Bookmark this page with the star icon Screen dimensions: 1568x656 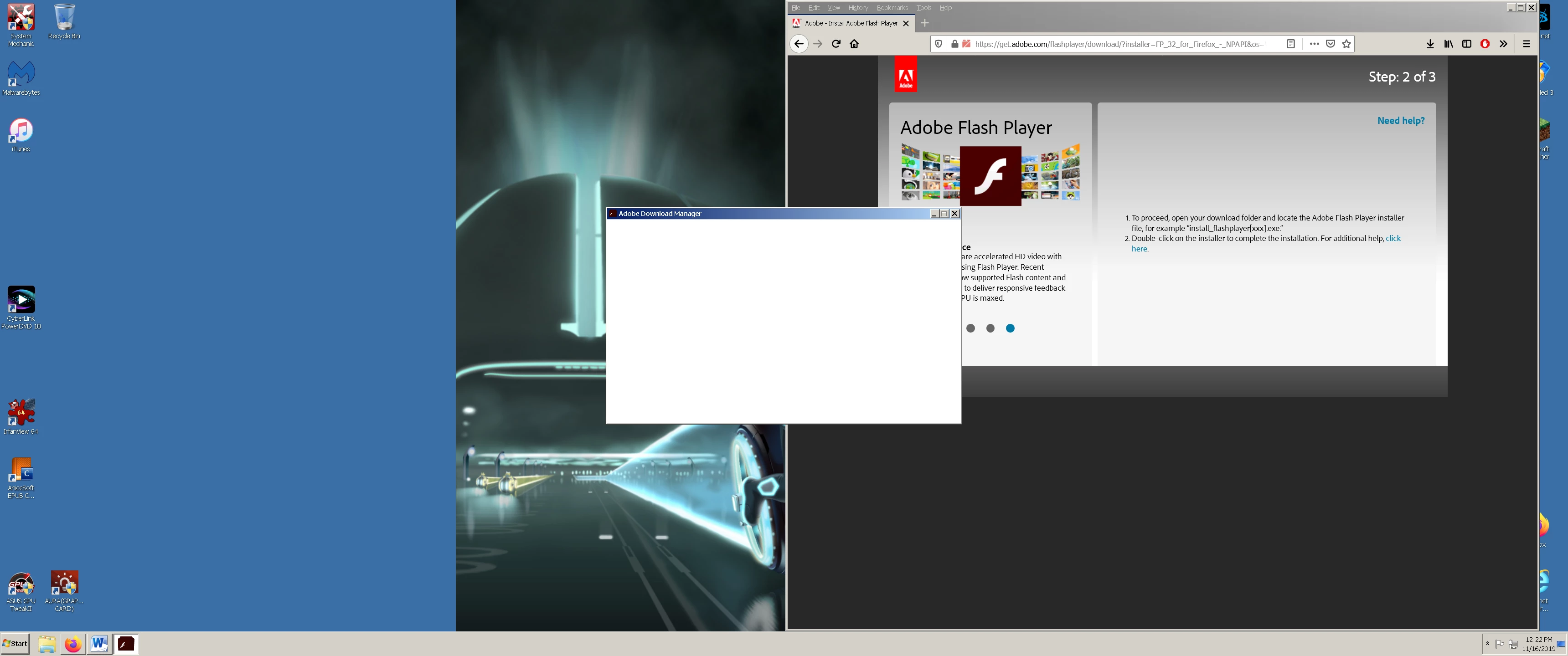coord(1346,44)
